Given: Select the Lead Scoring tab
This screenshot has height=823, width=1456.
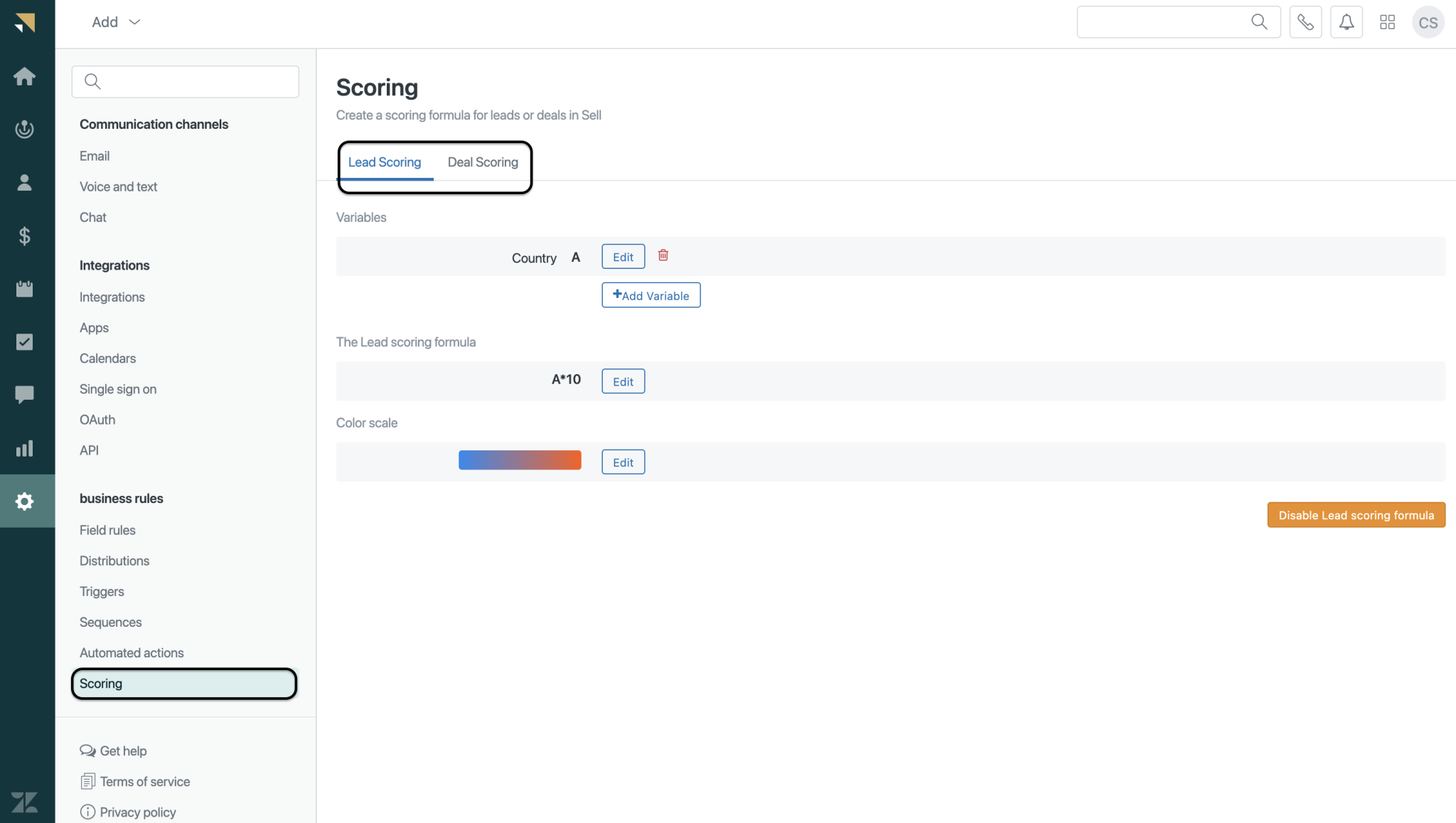Looking at the screenshot, I should 385,161.
